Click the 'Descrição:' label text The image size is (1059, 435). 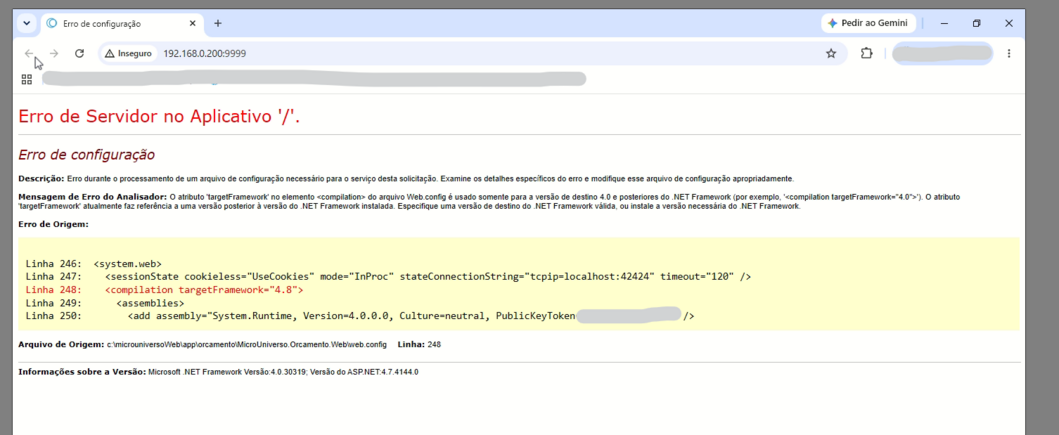41,179
